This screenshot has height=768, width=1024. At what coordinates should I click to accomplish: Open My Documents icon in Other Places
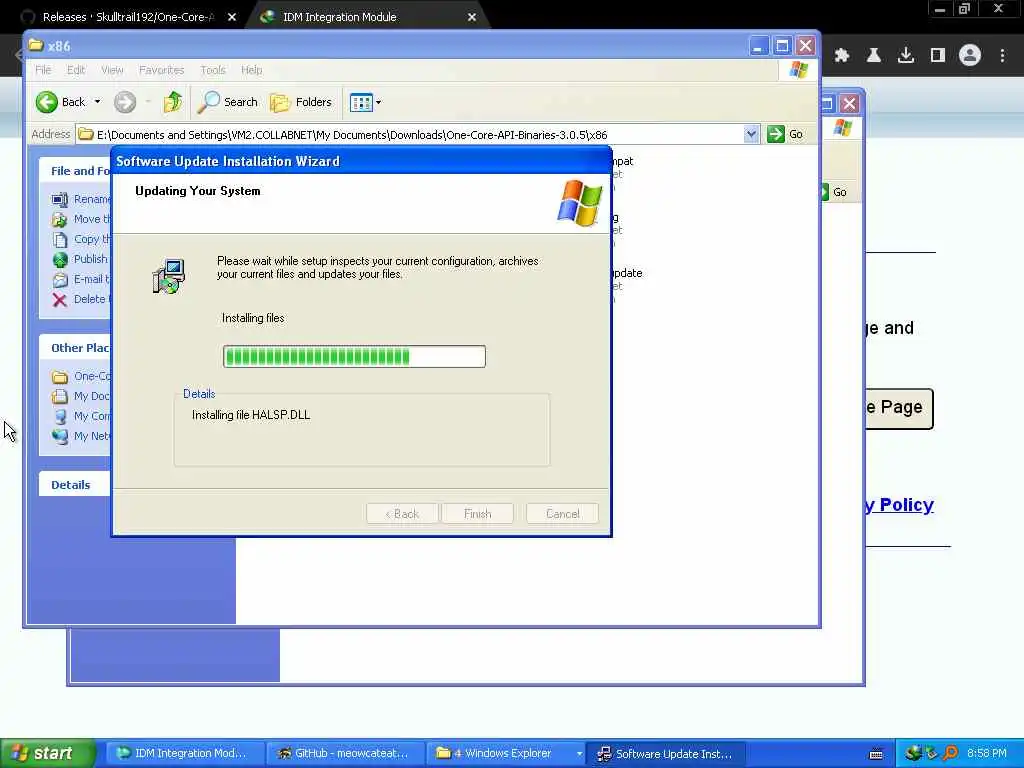point(59,396)
